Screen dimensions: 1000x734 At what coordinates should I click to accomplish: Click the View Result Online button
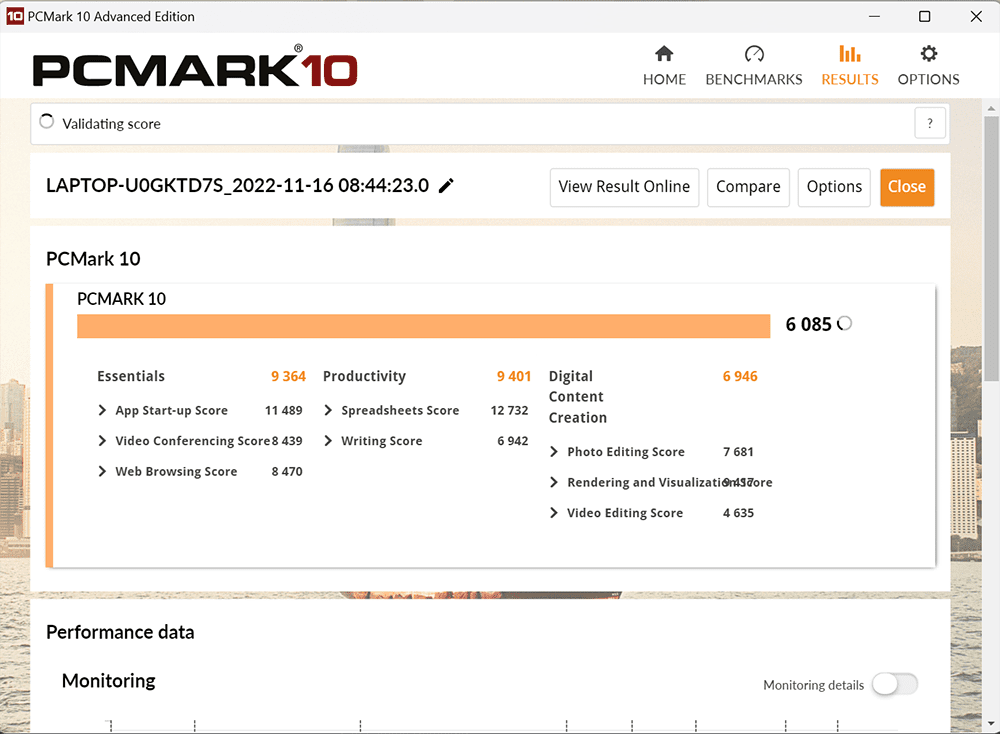pos(624,187)
